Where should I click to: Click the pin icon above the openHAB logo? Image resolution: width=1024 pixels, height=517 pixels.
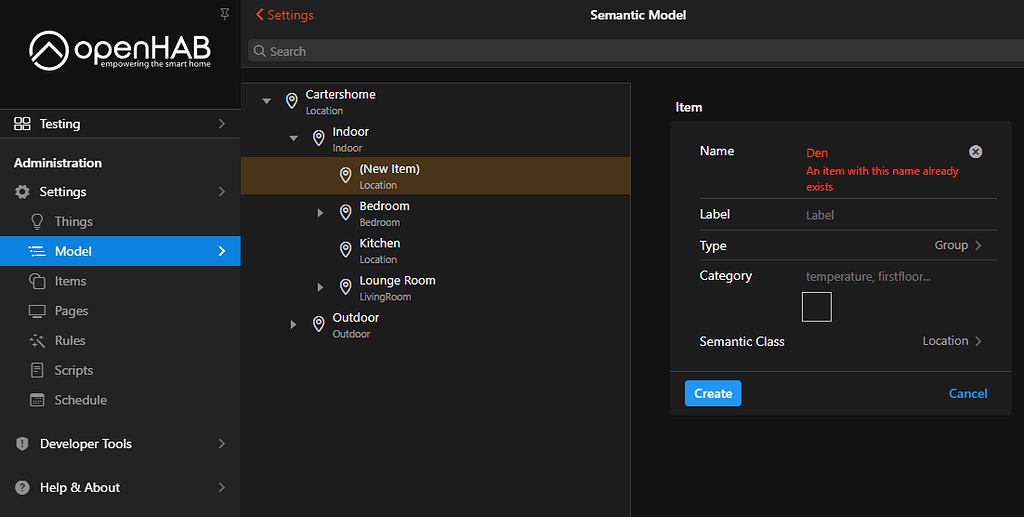click(224, 13)
